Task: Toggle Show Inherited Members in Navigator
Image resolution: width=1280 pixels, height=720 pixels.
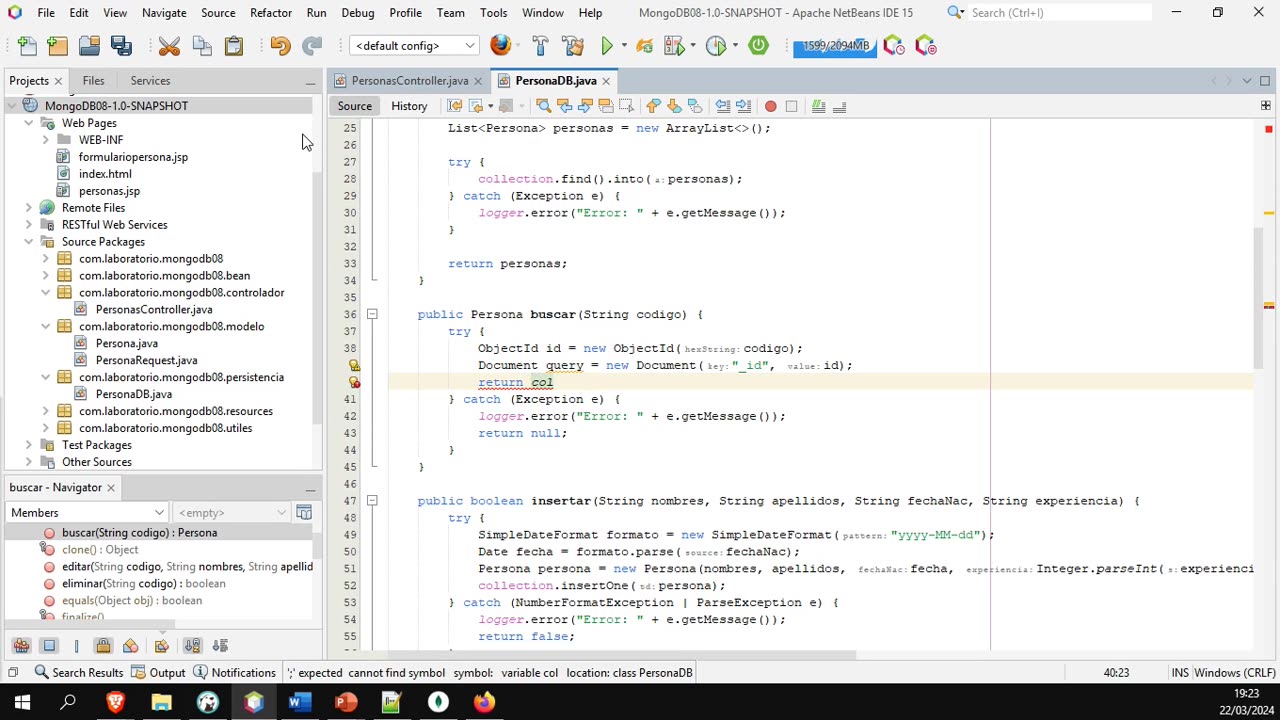Action: click(21, 645)
